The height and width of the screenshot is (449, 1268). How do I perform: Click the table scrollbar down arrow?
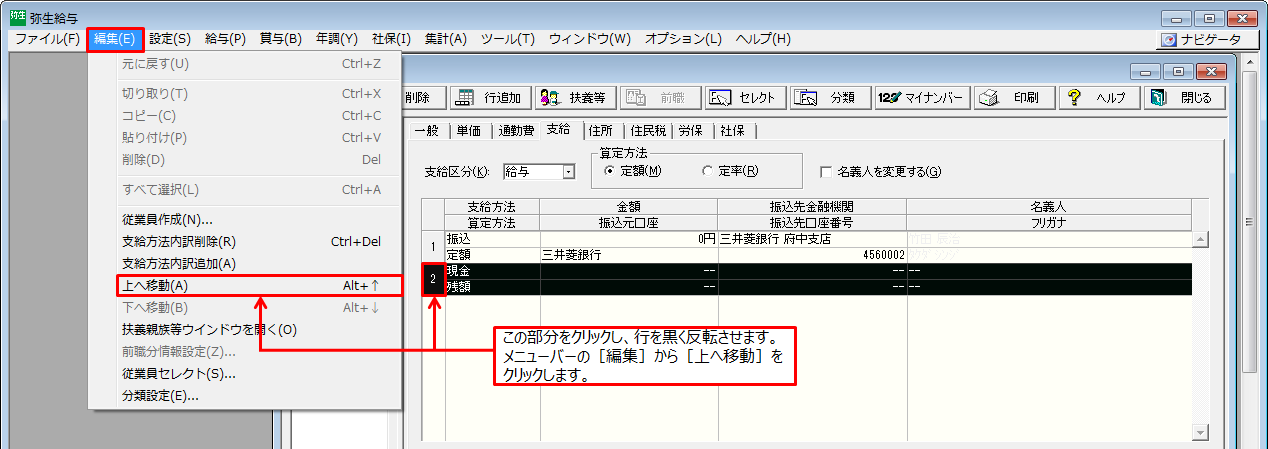(x=1201, y=431)
